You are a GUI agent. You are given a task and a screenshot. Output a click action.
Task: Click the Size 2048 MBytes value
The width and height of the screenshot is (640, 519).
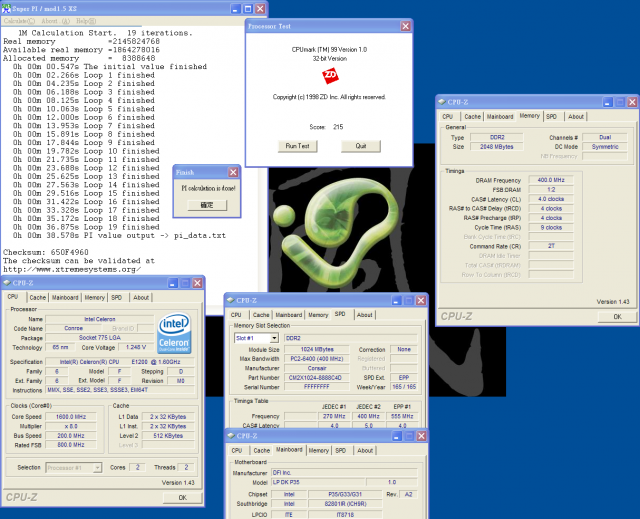point(496,146)
